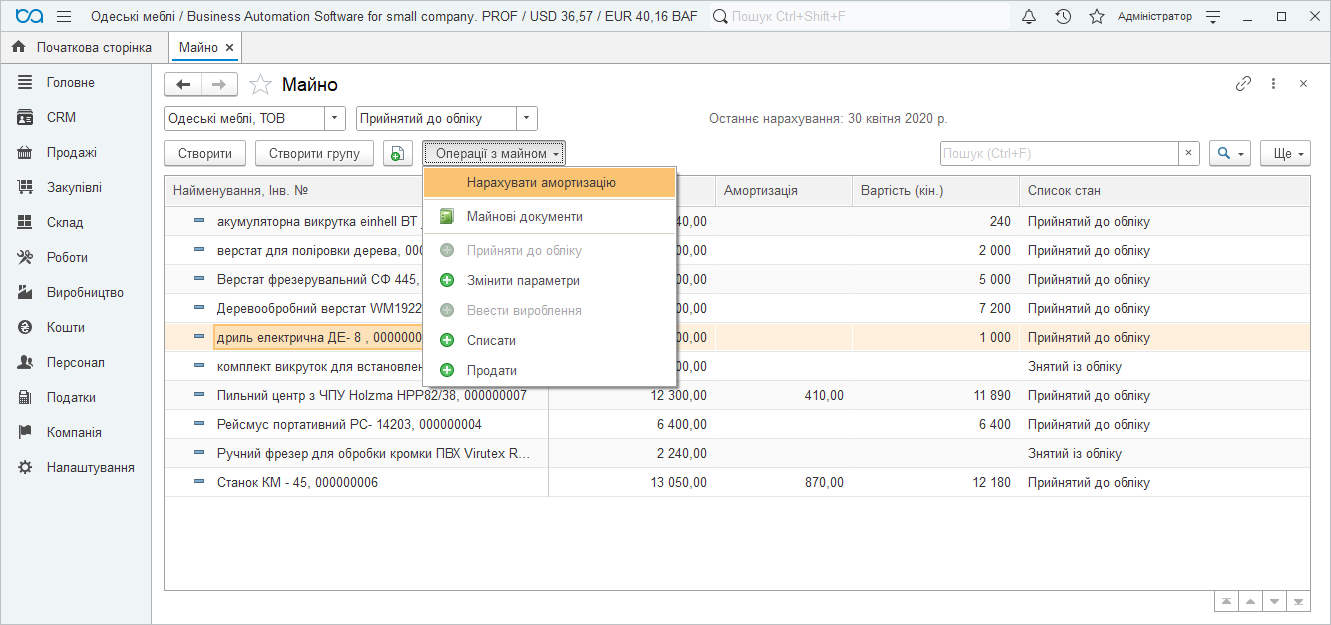Click the green create-copy document icon
Screen dimensions: 1331x625
(397, 154)
